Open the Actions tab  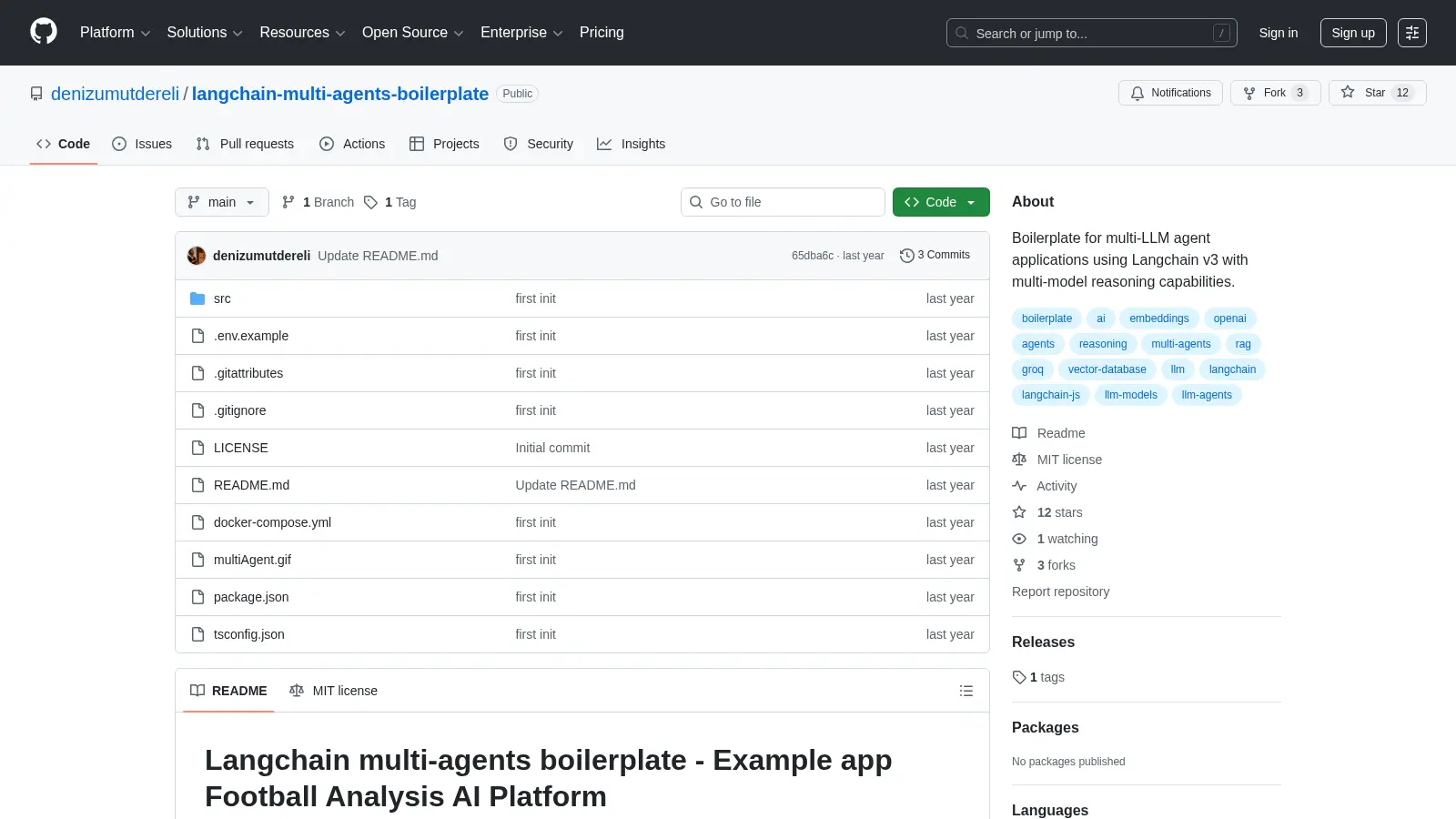click(x=352, y=144)
